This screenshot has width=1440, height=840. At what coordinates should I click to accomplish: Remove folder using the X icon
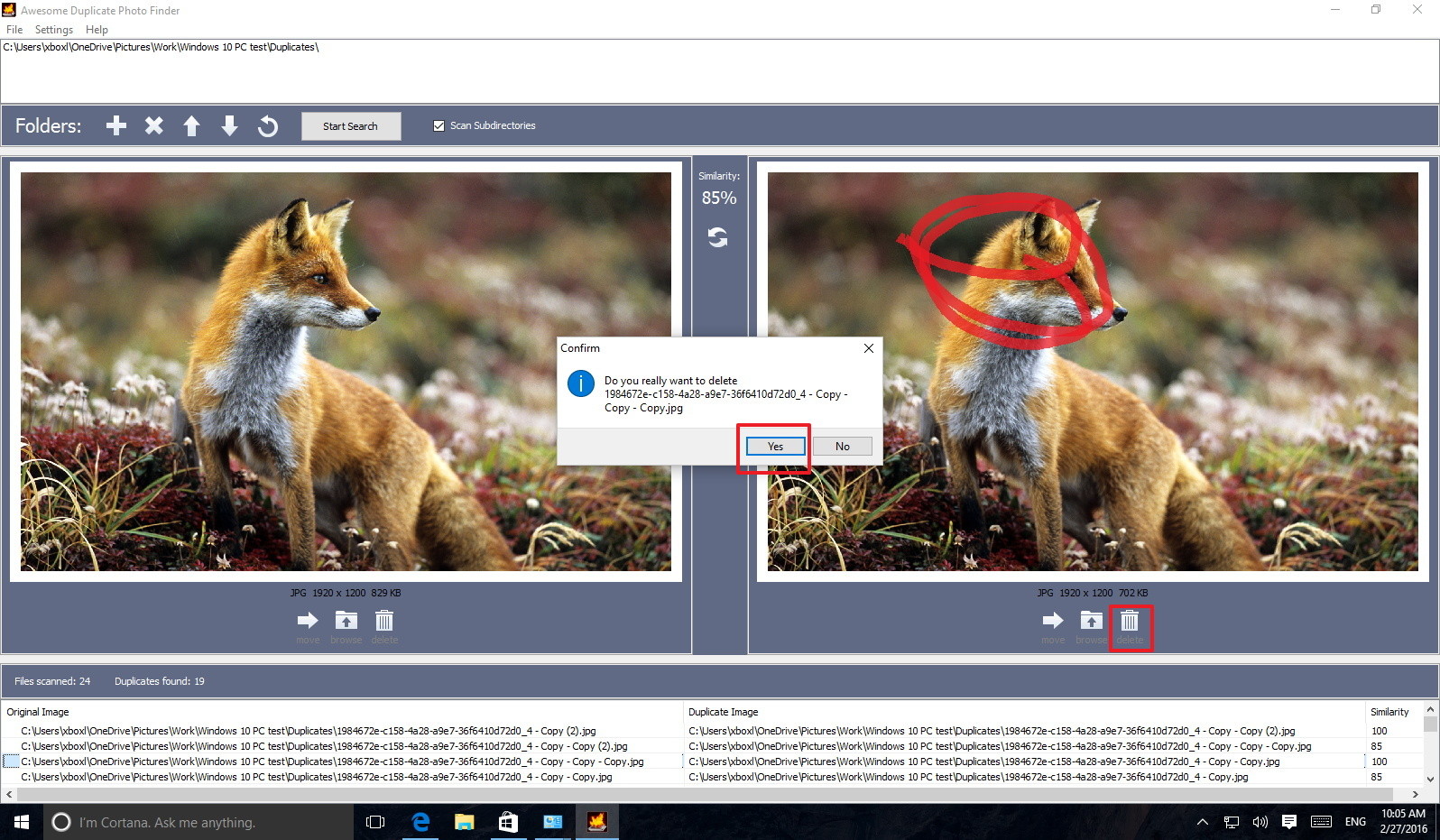154,125
